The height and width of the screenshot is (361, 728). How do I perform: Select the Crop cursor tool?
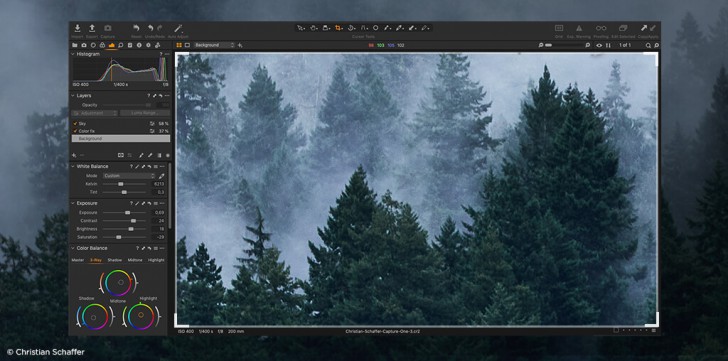pos(338,28)
